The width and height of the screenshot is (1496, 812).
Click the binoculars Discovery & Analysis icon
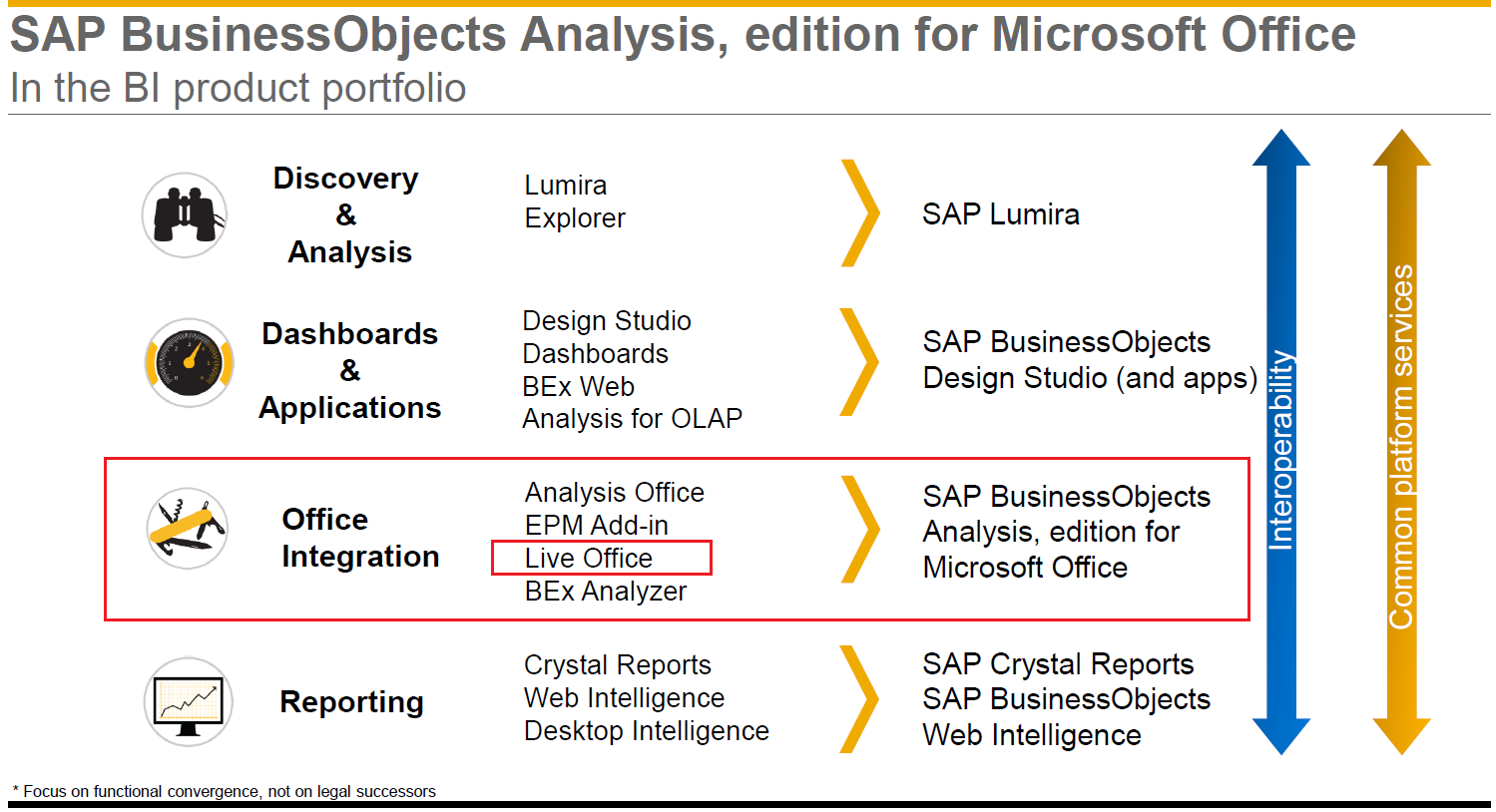185,214
